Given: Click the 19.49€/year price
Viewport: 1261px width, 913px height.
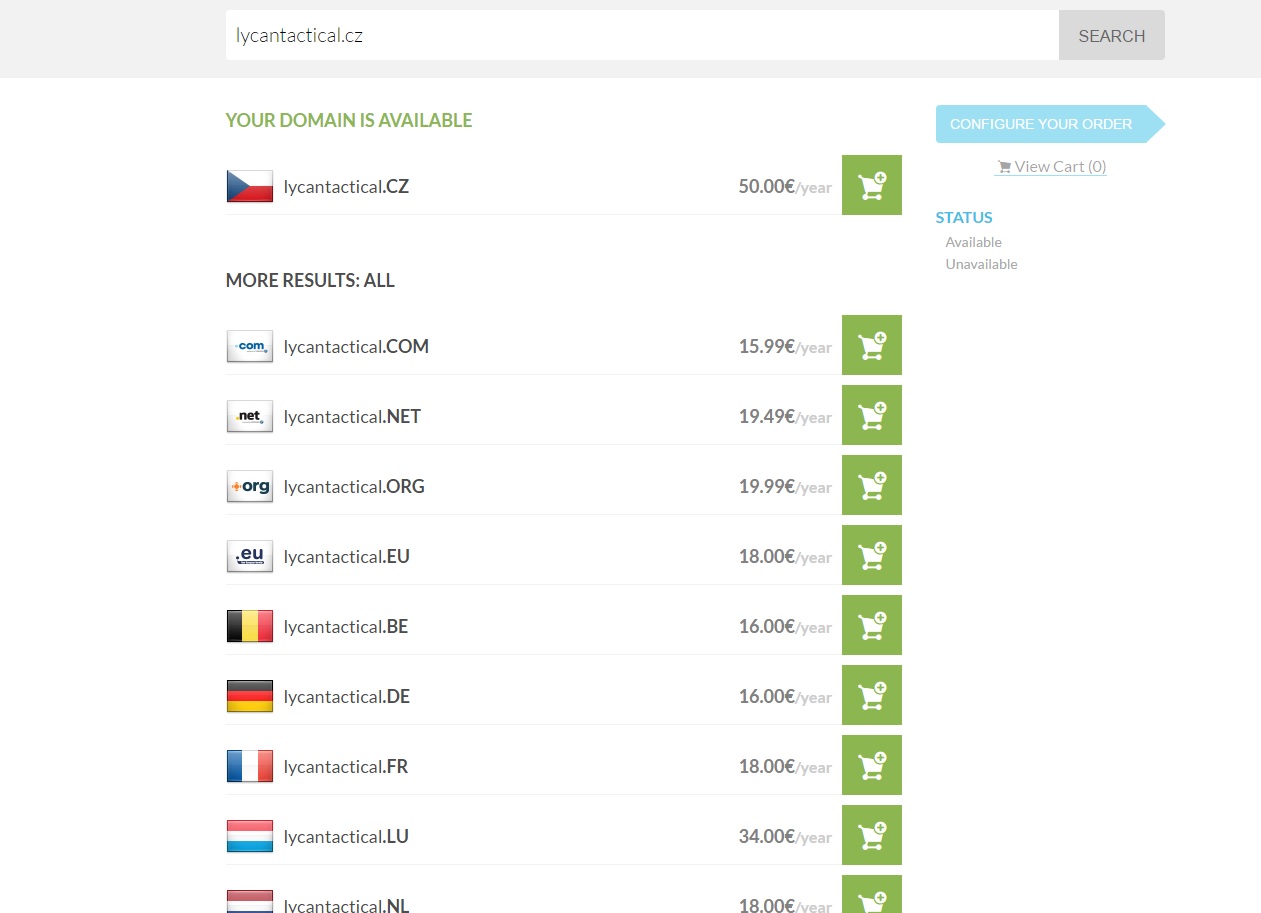Looking at the screenshot, I should 785,416.
